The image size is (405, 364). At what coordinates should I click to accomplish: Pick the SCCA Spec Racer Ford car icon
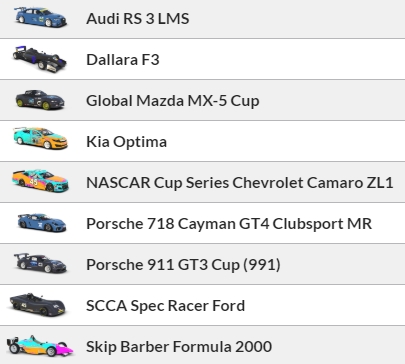click(x=37, y=304)
